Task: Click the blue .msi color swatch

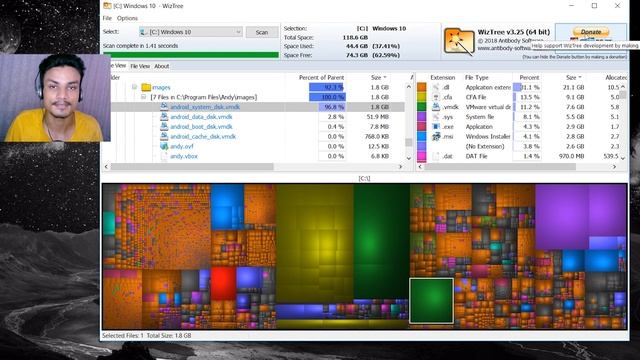Action: point(421,136)
